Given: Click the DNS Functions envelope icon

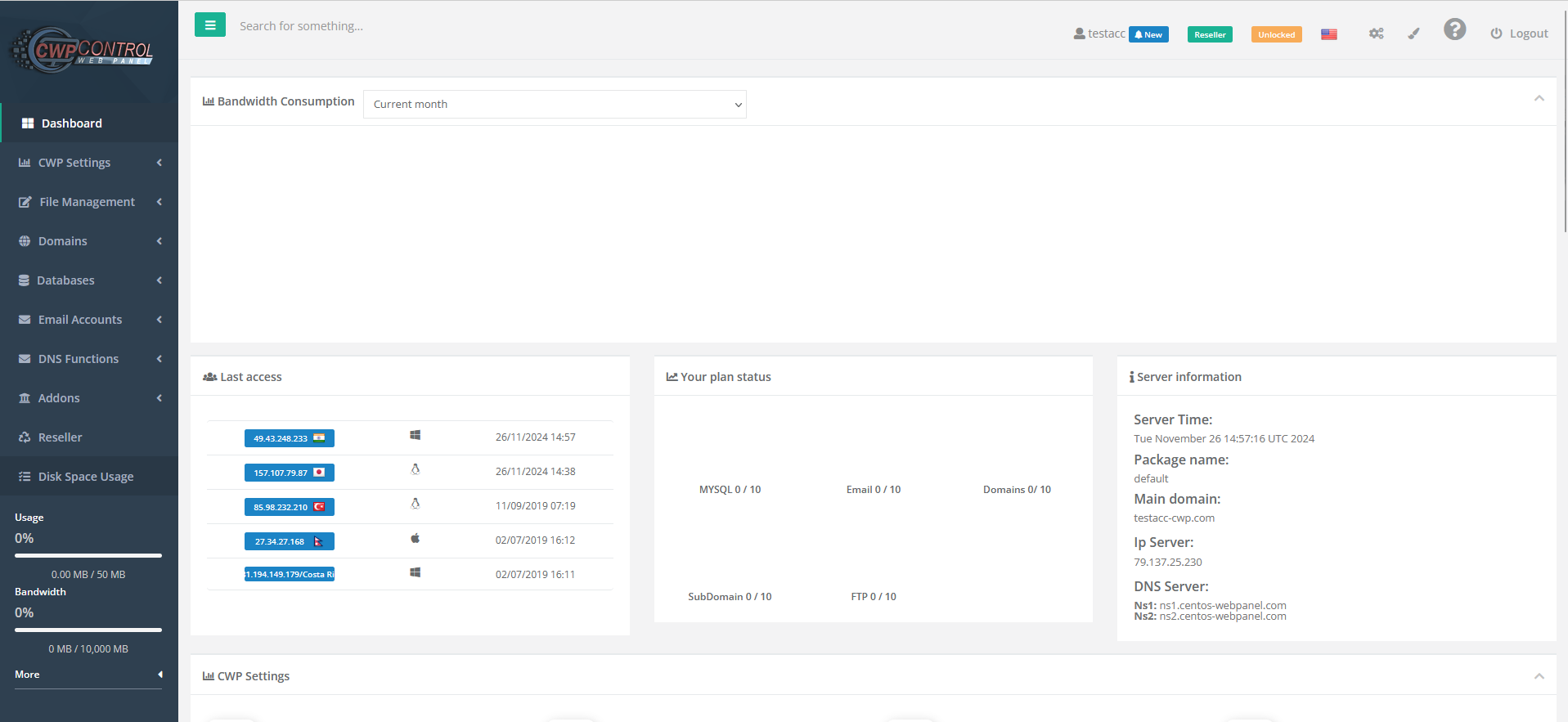Looking at the screenshot, I should (25, 359).
